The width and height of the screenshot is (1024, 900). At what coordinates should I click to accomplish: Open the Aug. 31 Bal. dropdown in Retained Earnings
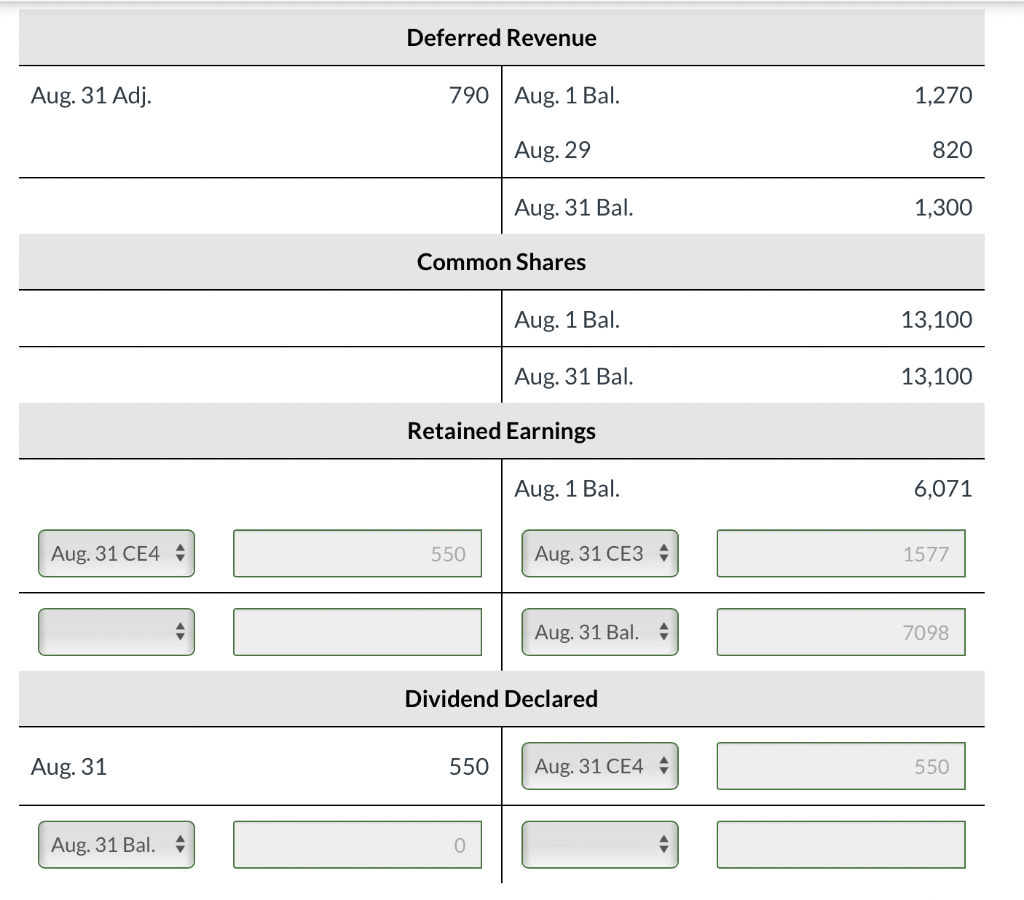(599, 631)
